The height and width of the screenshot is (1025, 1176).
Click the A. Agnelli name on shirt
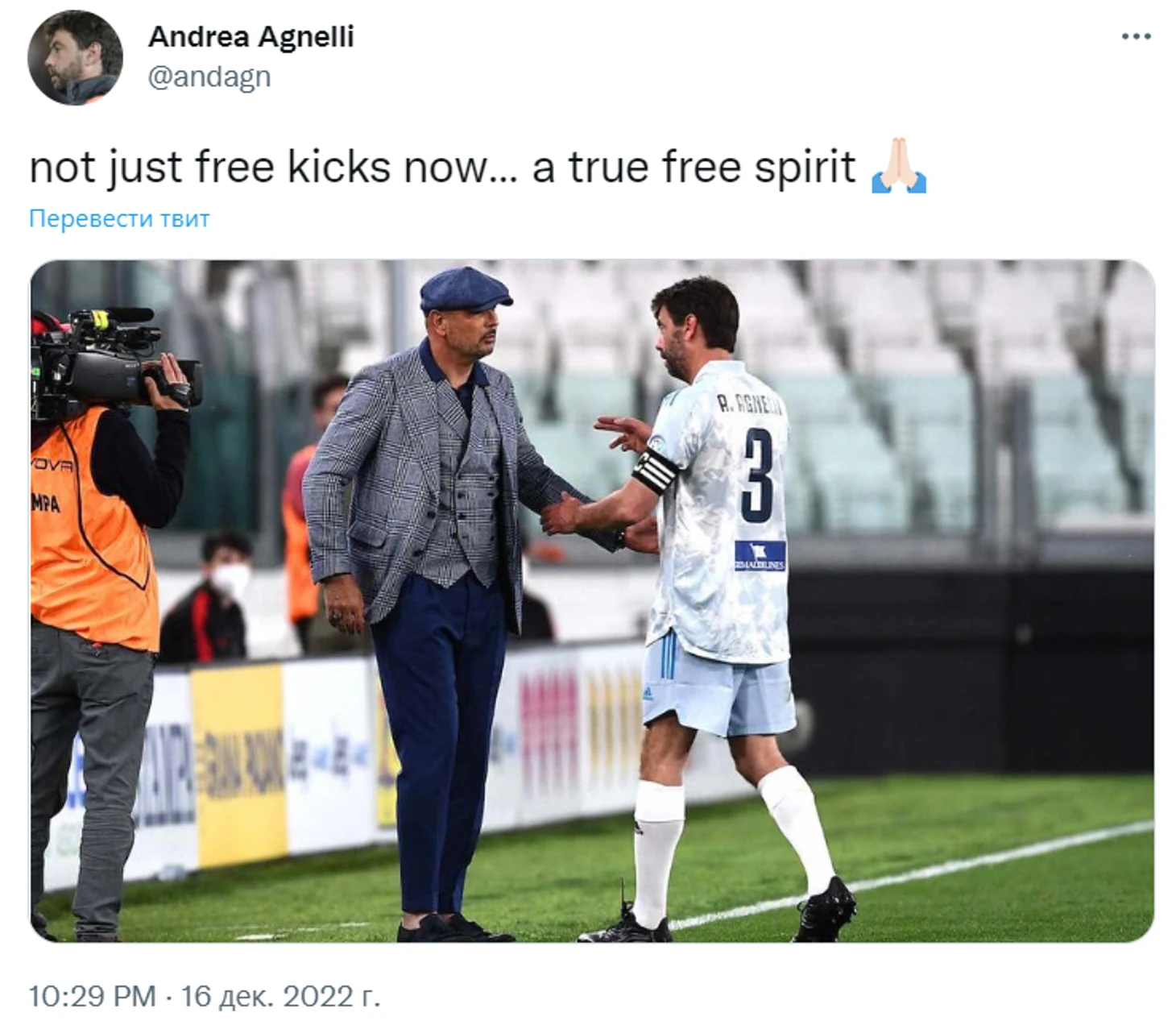pos(749,405)
